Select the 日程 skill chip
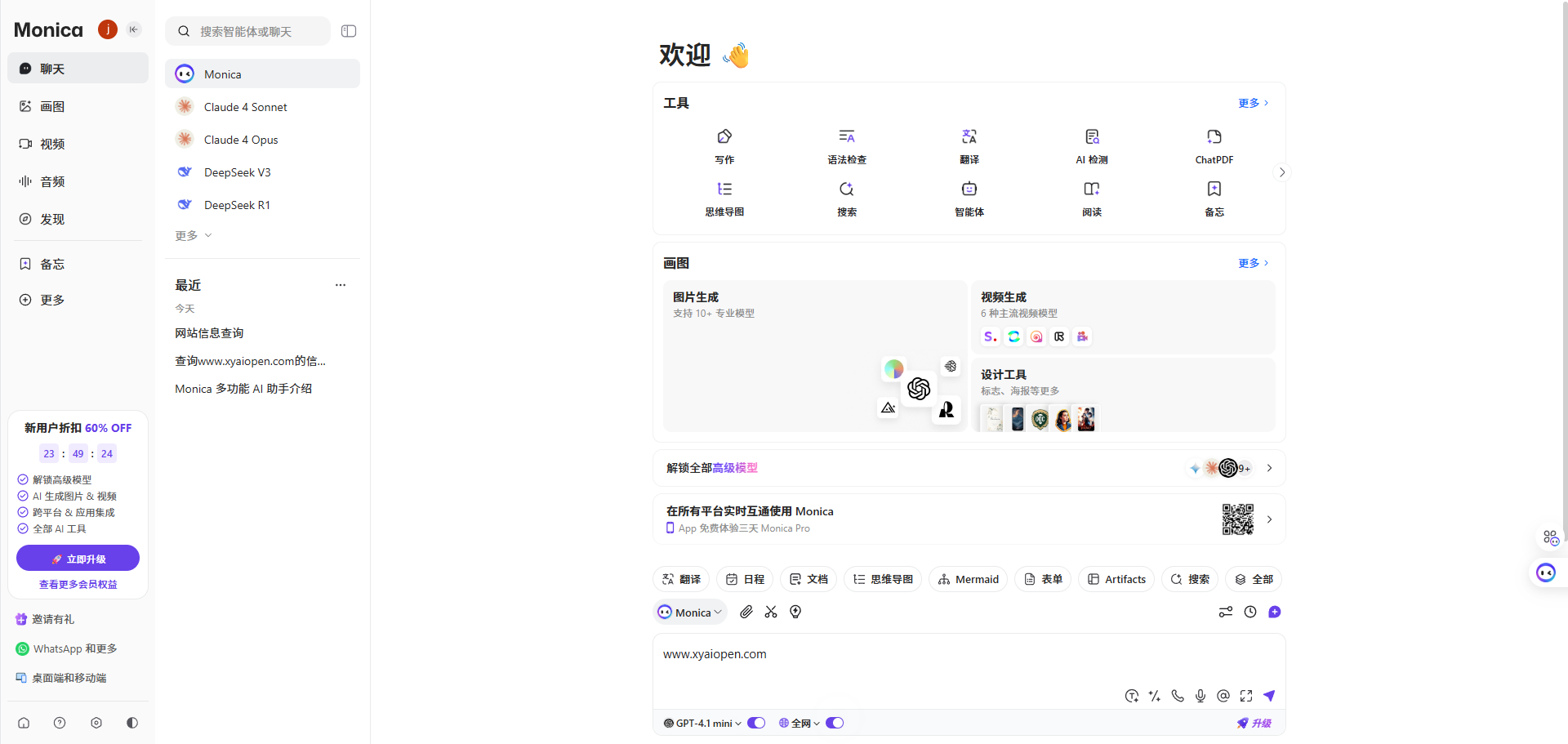 [x=745, y=579]
